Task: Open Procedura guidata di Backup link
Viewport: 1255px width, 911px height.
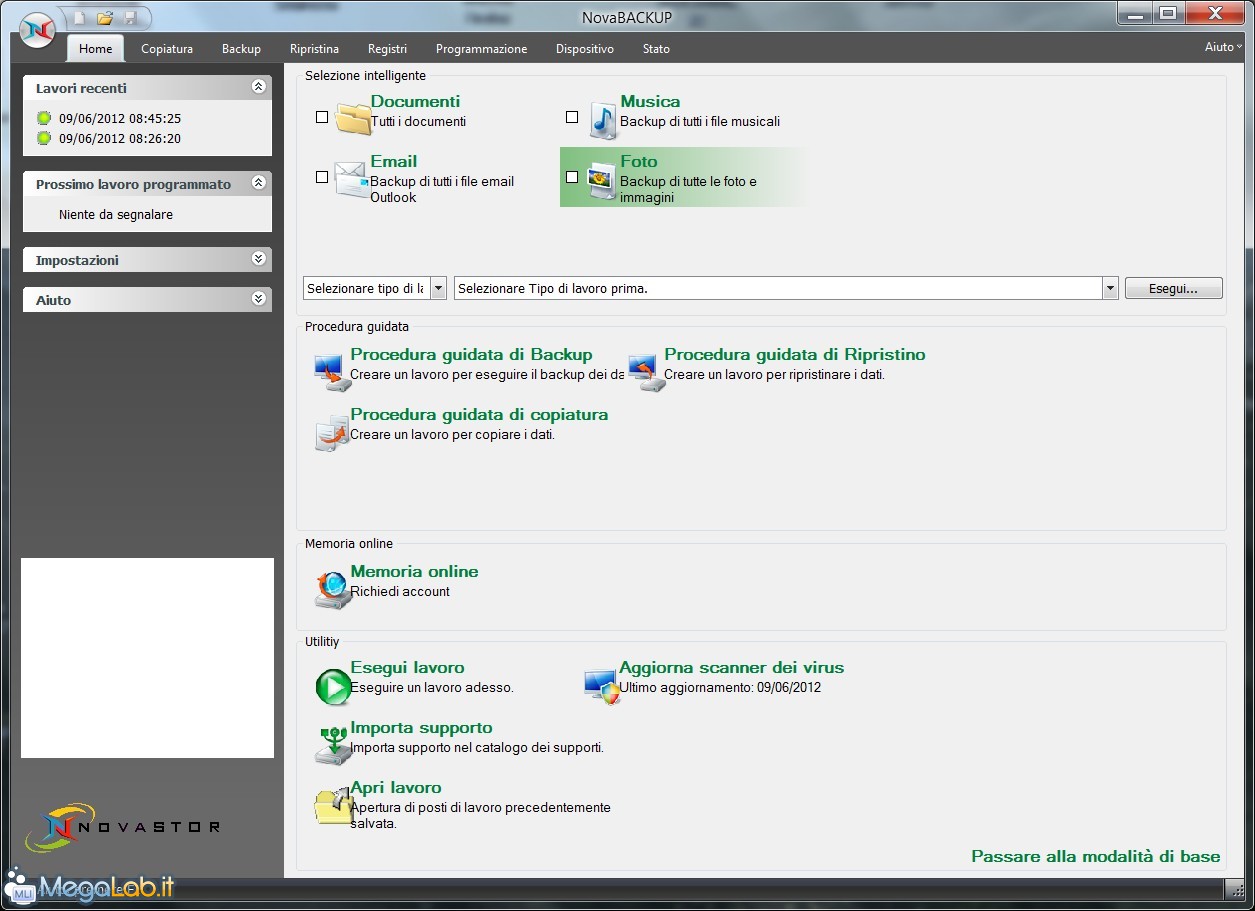Action: [x=471, y=354]
